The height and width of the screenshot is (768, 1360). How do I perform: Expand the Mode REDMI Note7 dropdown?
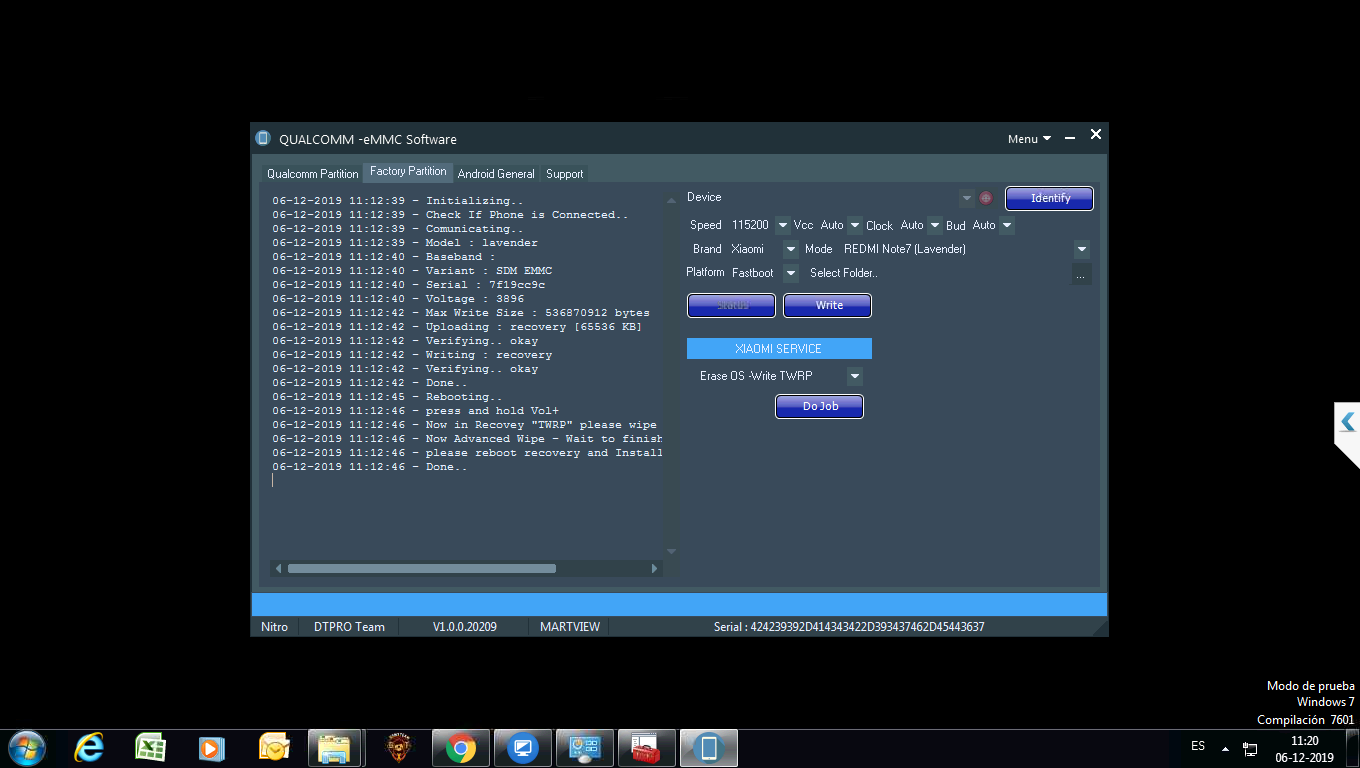[1081, 249]
